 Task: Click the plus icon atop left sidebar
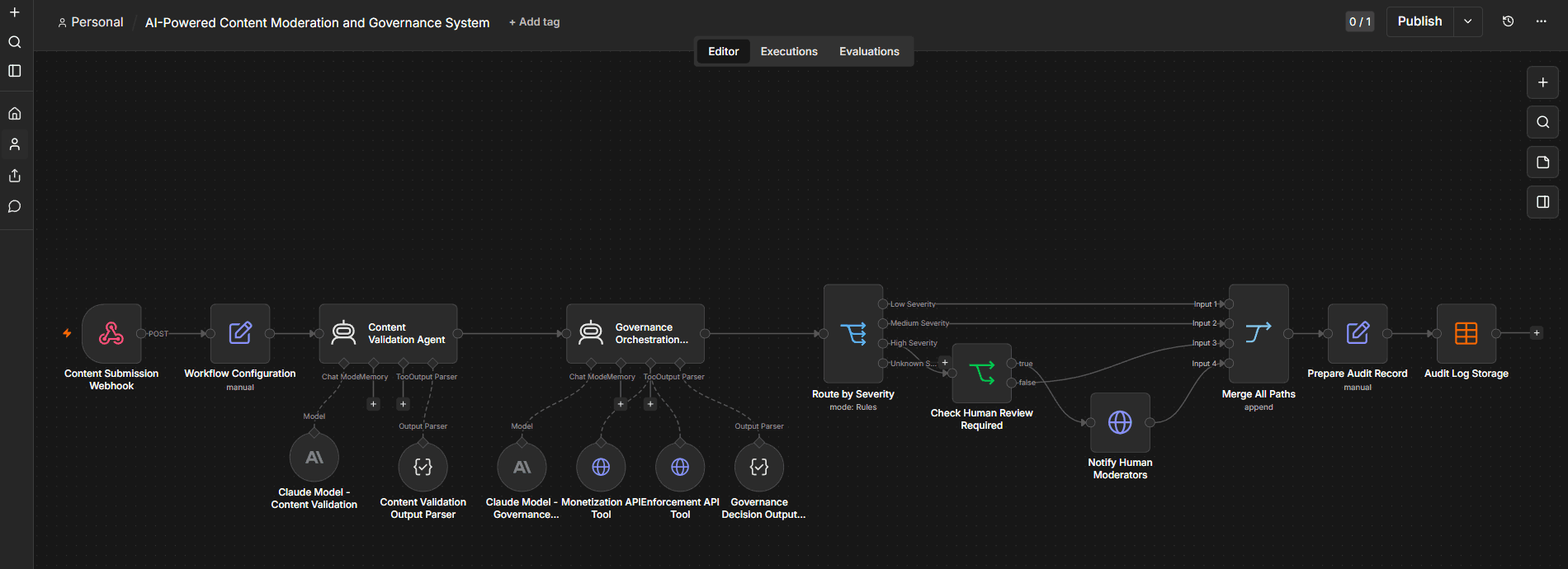[15, 12]
